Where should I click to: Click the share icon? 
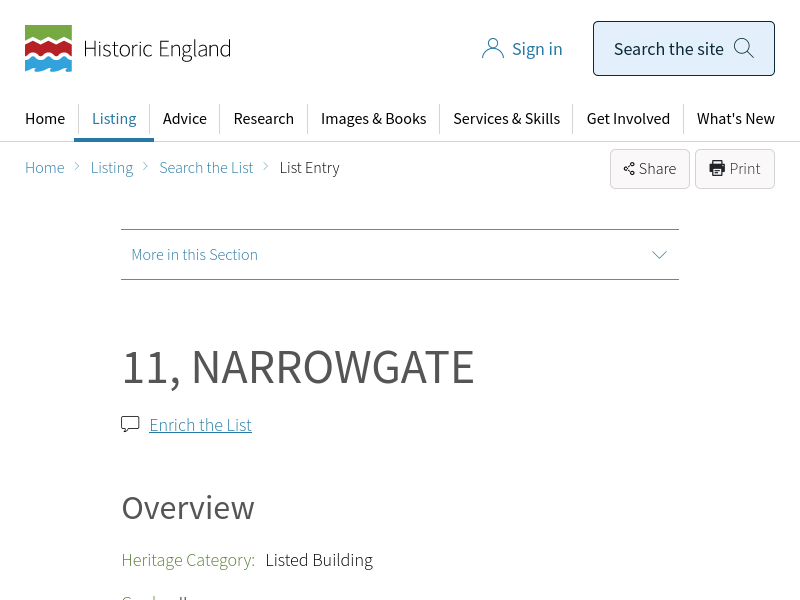629,169
